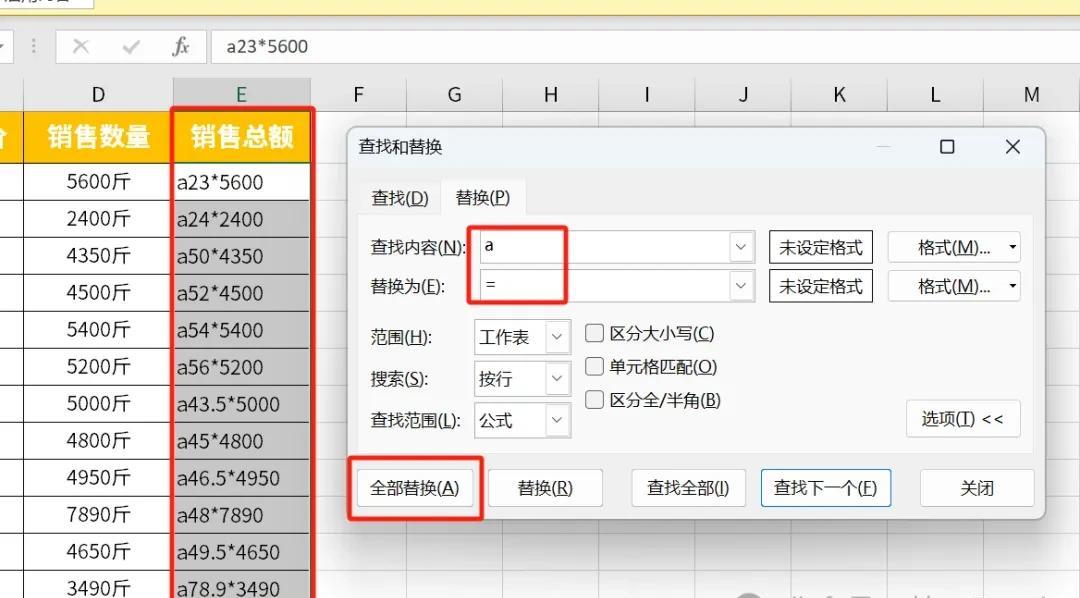Select column J header

742,94
